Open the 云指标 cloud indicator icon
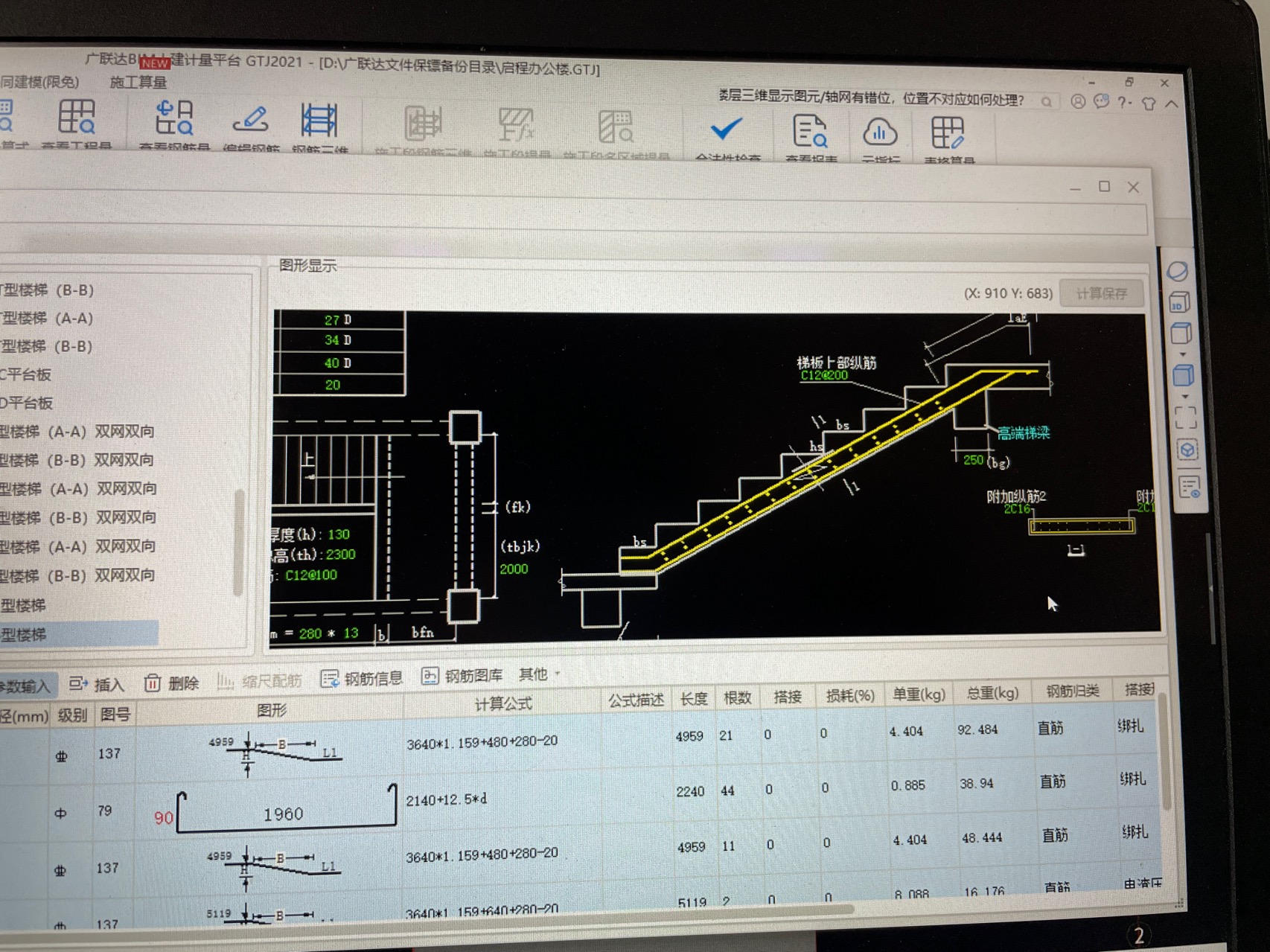 880,132
